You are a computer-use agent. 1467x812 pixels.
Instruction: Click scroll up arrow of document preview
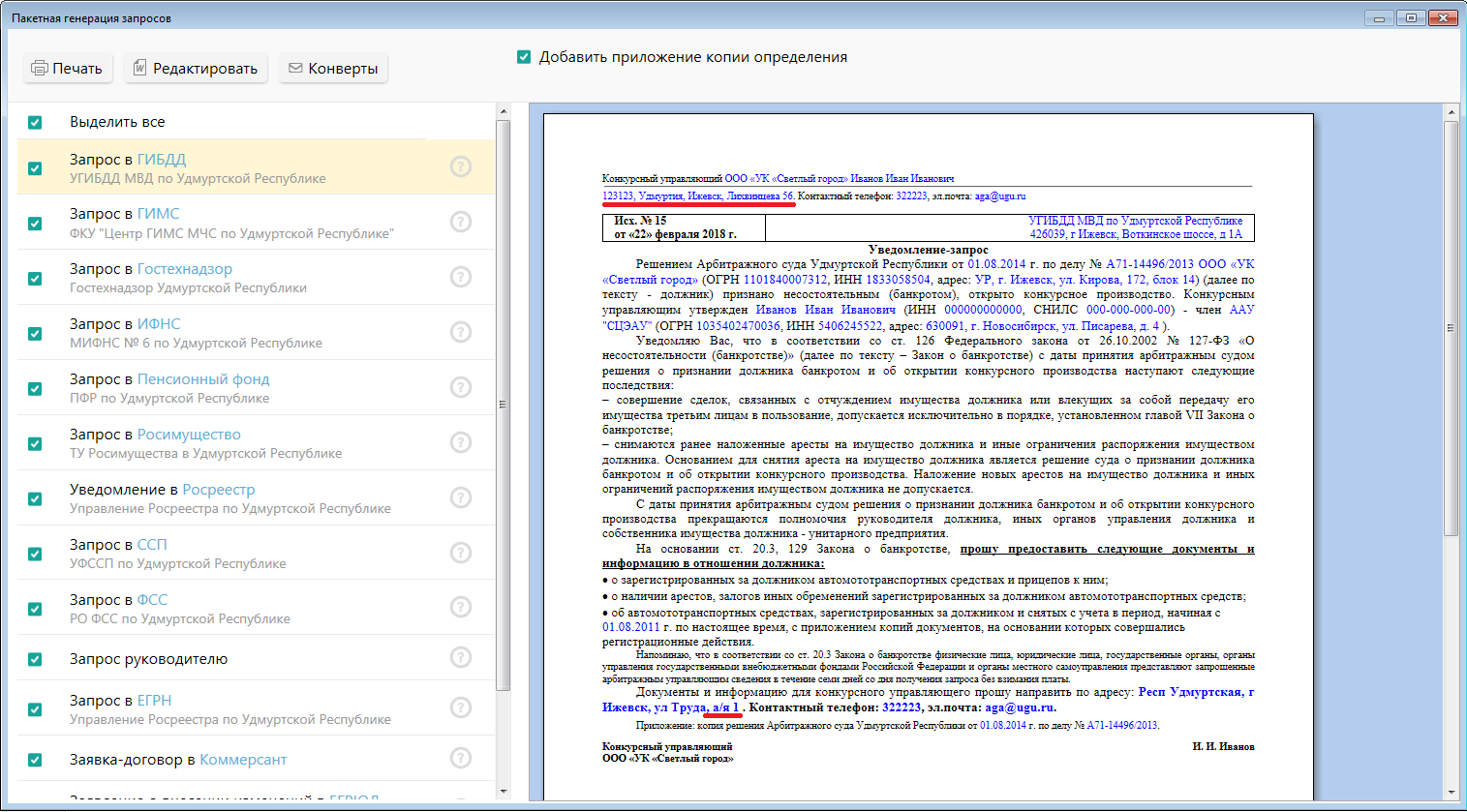[x=1451, y=113]
